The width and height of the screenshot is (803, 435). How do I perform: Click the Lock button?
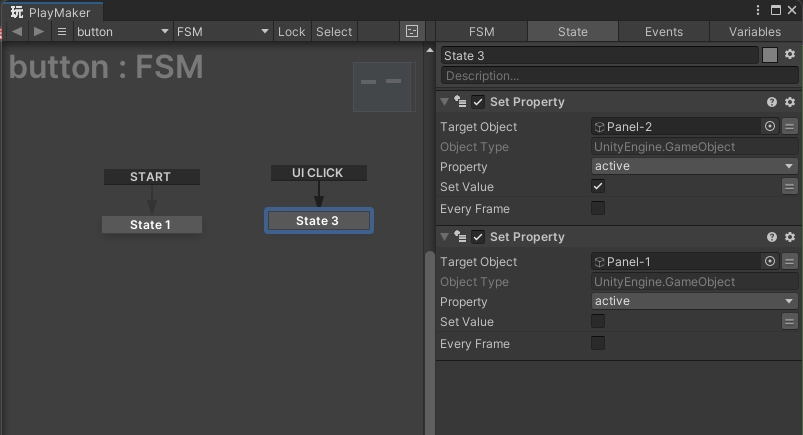pos(291,32)
